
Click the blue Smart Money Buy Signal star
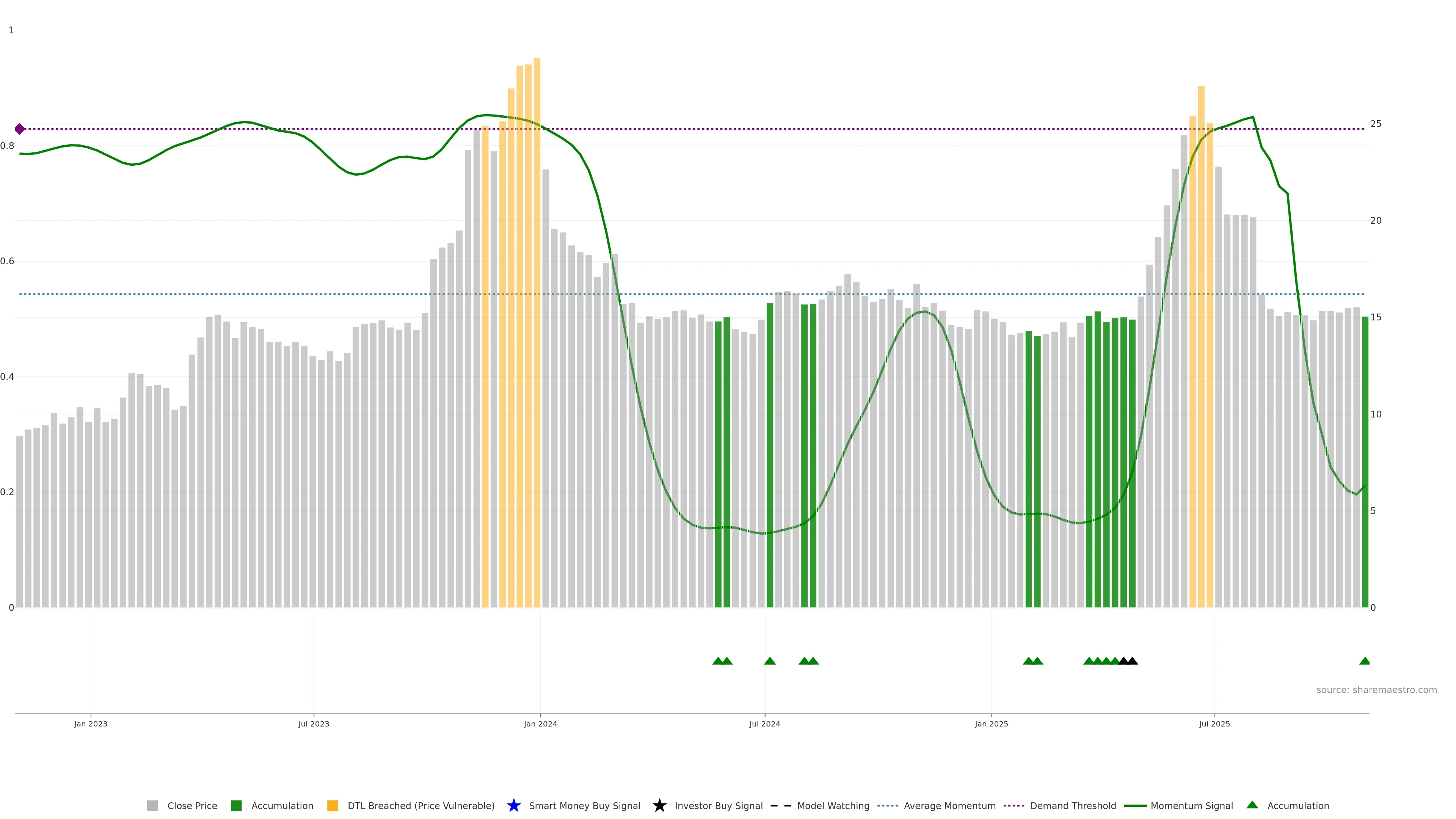pos(514,805)
